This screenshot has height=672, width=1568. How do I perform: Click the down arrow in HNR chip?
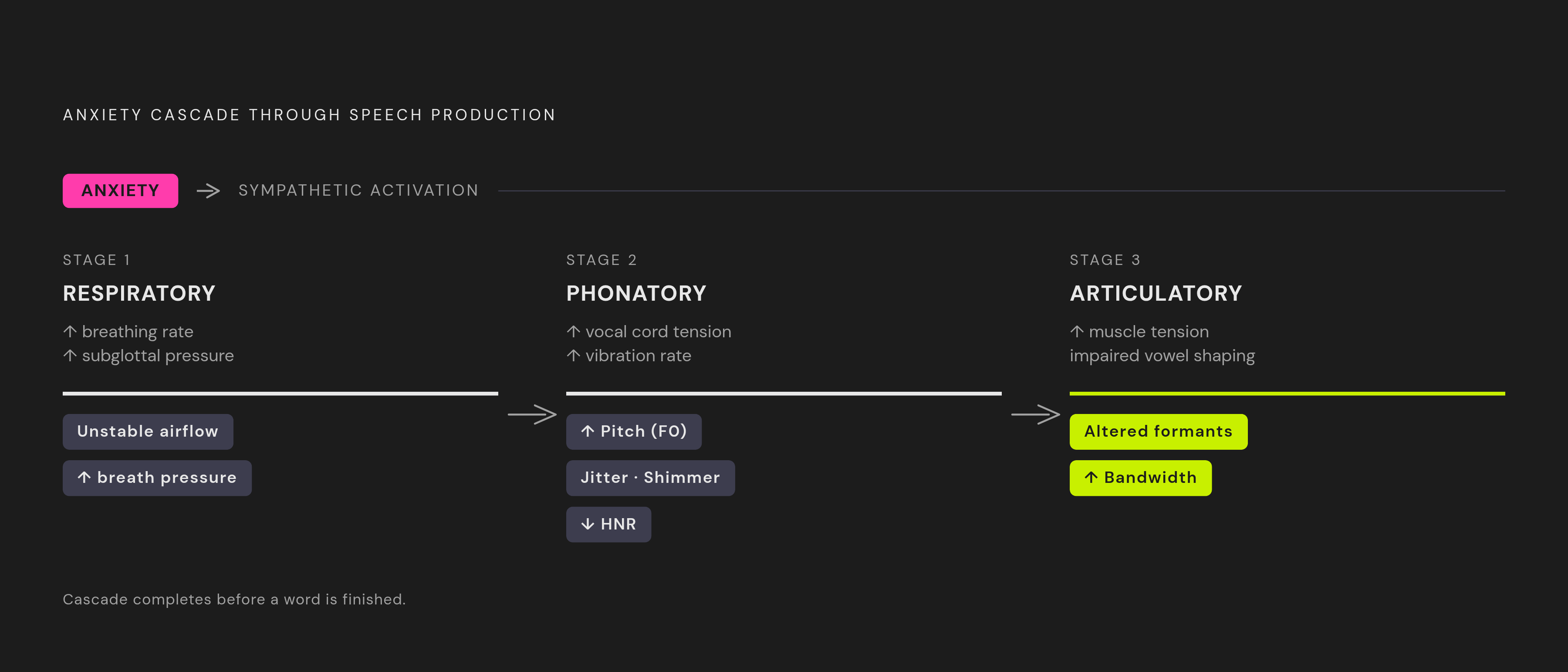(x=588, y=524)
